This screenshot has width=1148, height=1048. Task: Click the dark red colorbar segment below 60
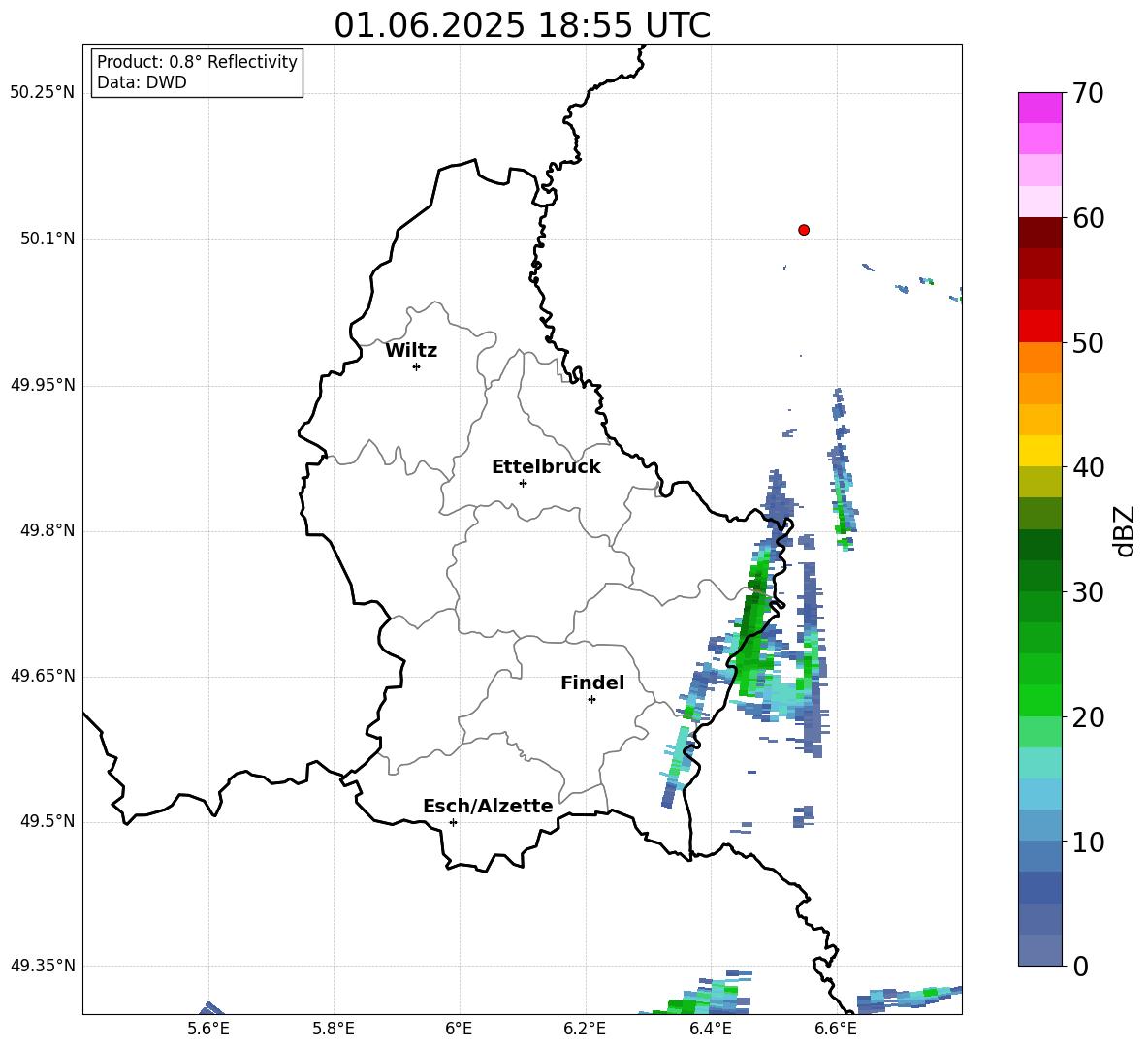[x=1039, y=233]
